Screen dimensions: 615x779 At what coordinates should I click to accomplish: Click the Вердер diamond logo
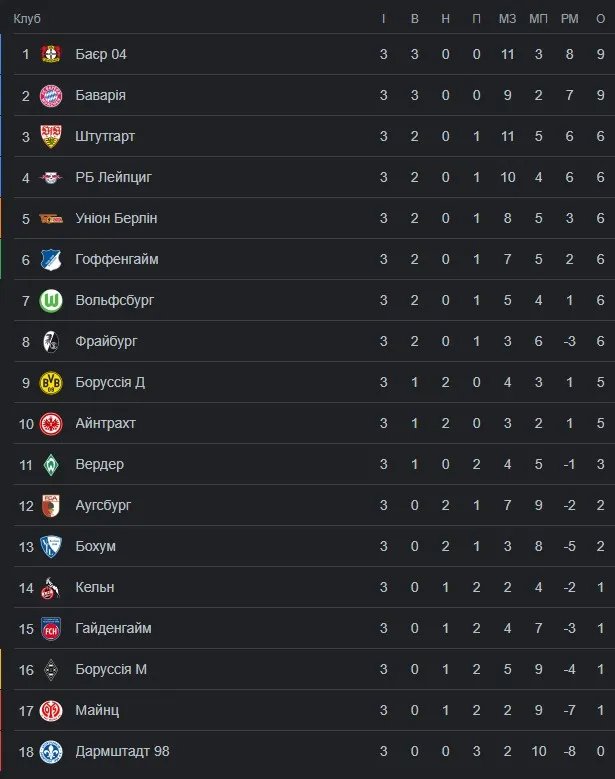[51, 464]
